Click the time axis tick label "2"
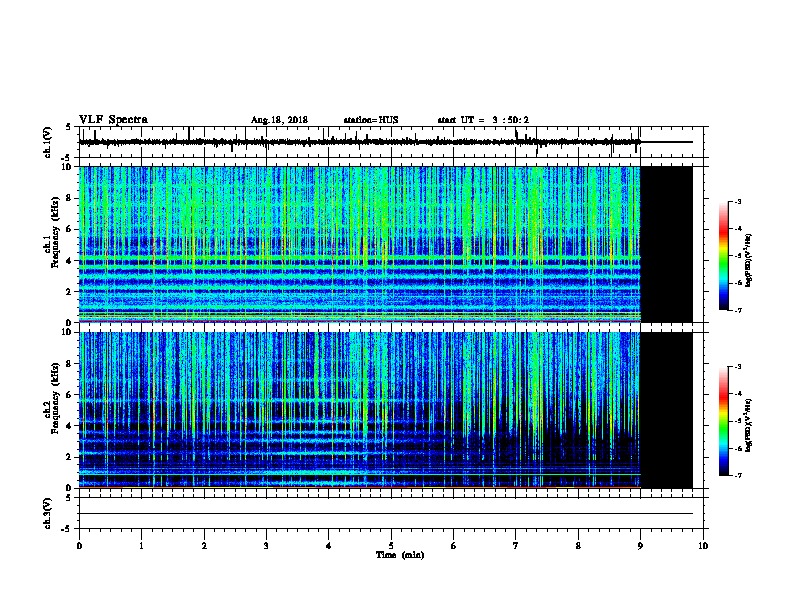 coord(204,546)
